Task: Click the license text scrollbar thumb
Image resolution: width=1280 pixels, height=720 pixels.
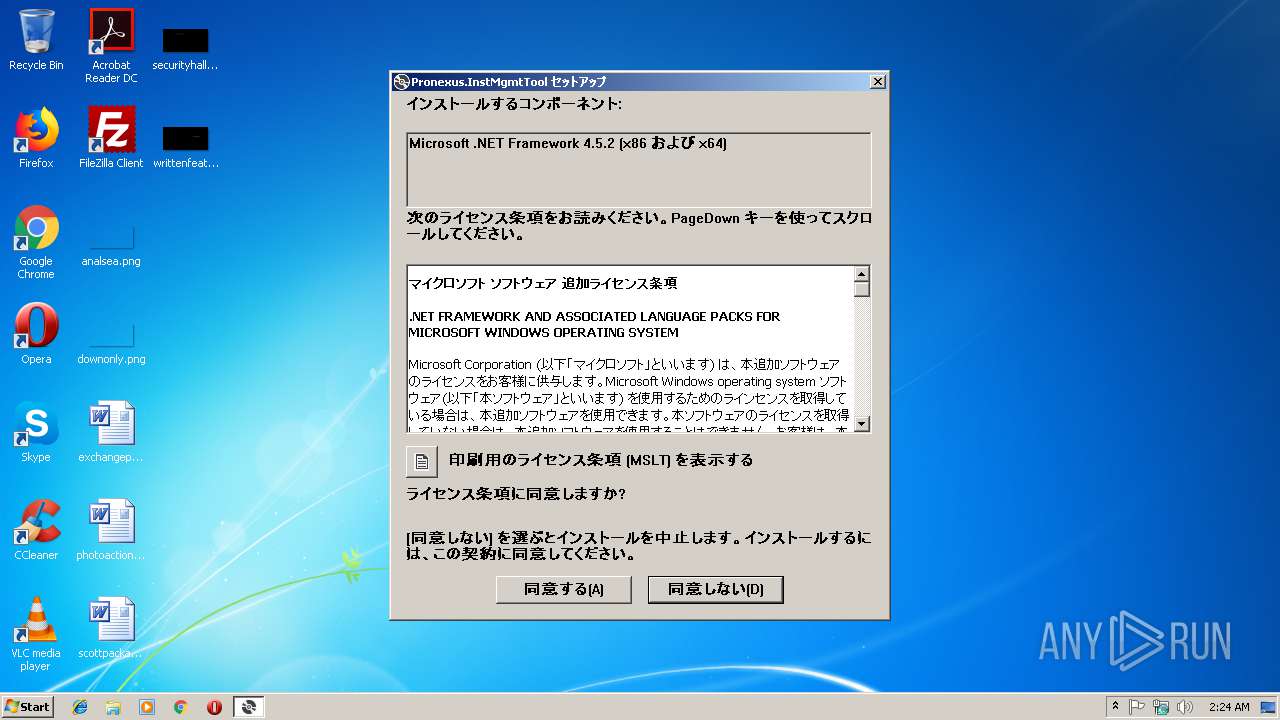Action: 862,289
